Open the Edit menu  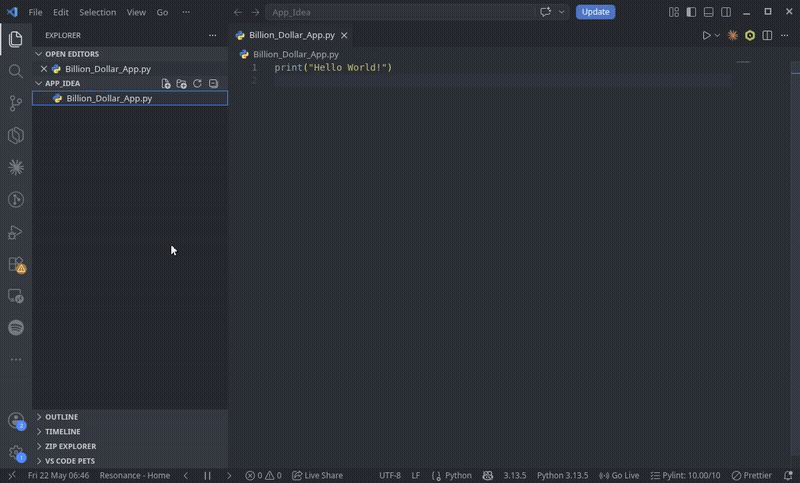pos(61,12)
